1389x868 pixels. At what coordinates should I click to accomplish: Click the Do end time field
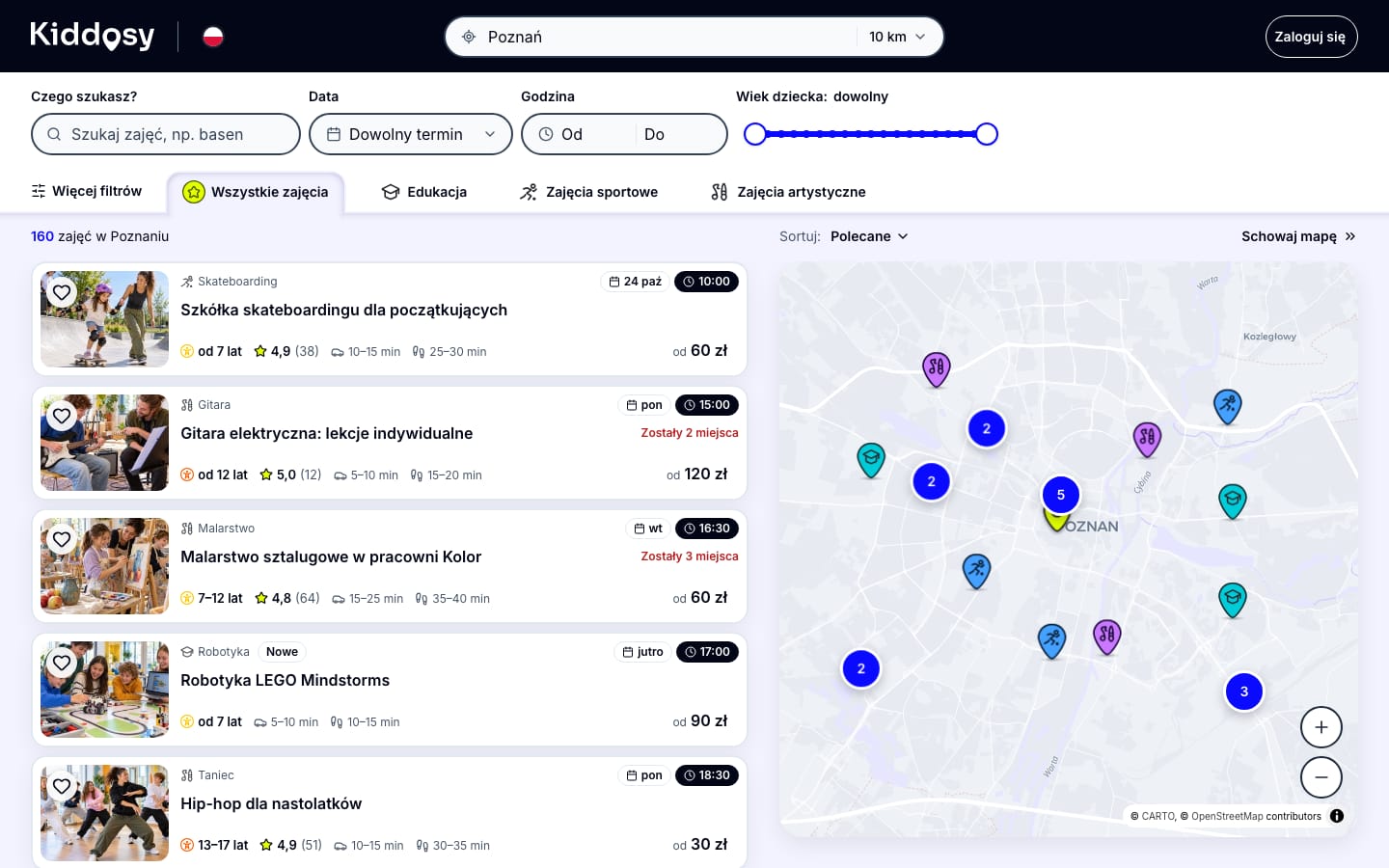[680, 134]
